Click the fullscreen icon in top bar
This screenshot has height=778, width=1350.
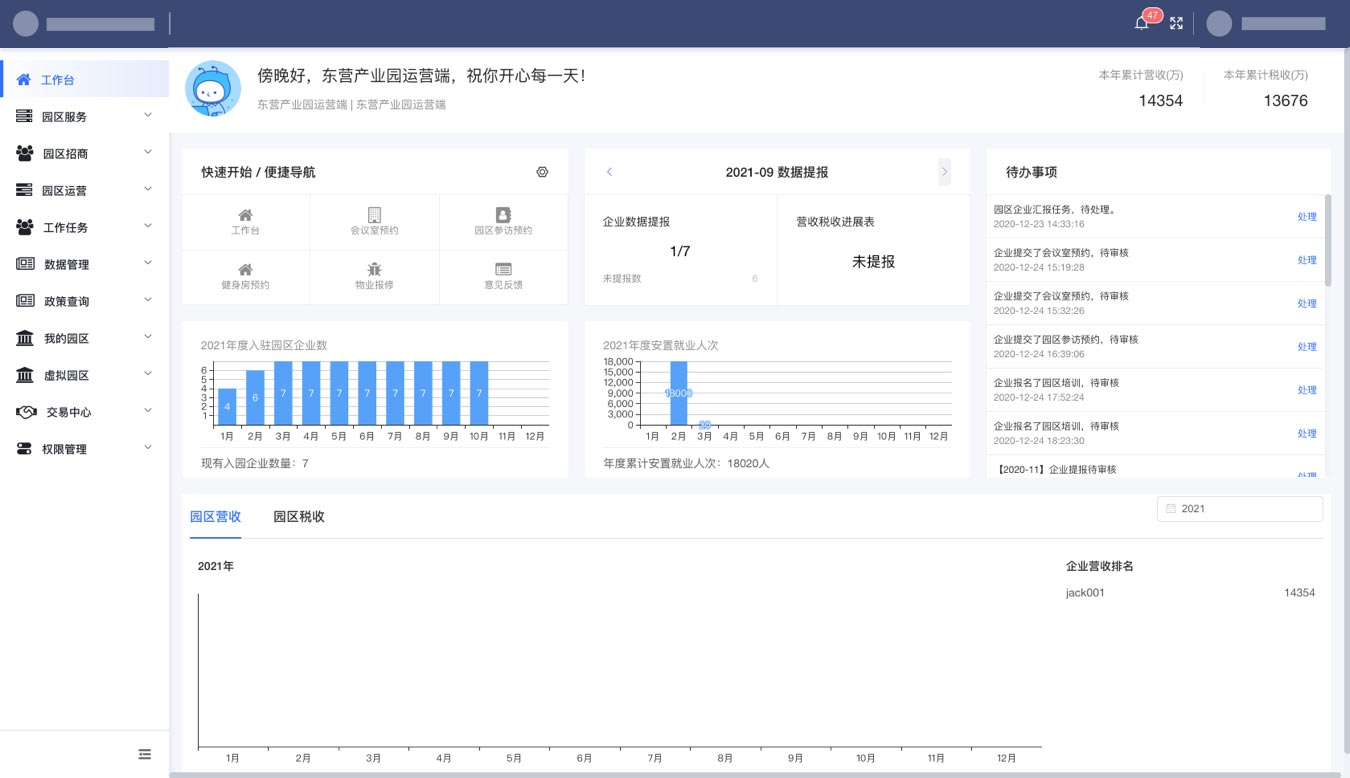1176,23
